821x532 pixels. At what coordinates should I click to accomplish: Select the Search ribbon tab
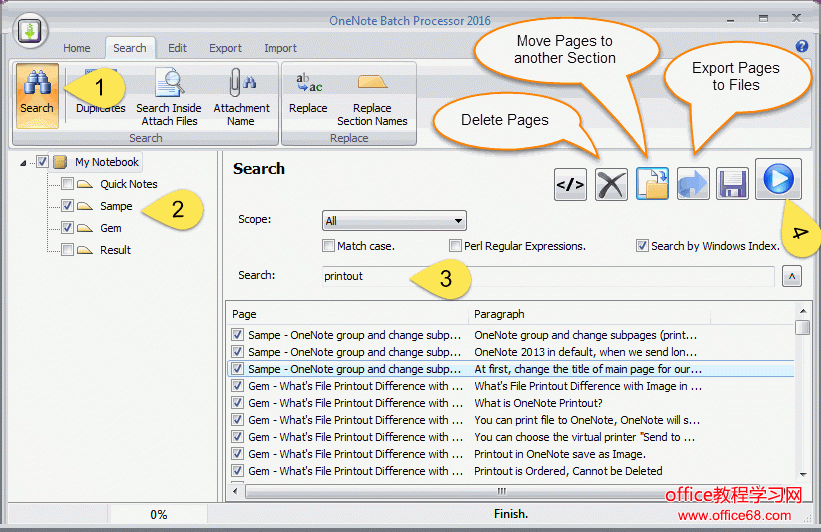(x=130, y=48)
